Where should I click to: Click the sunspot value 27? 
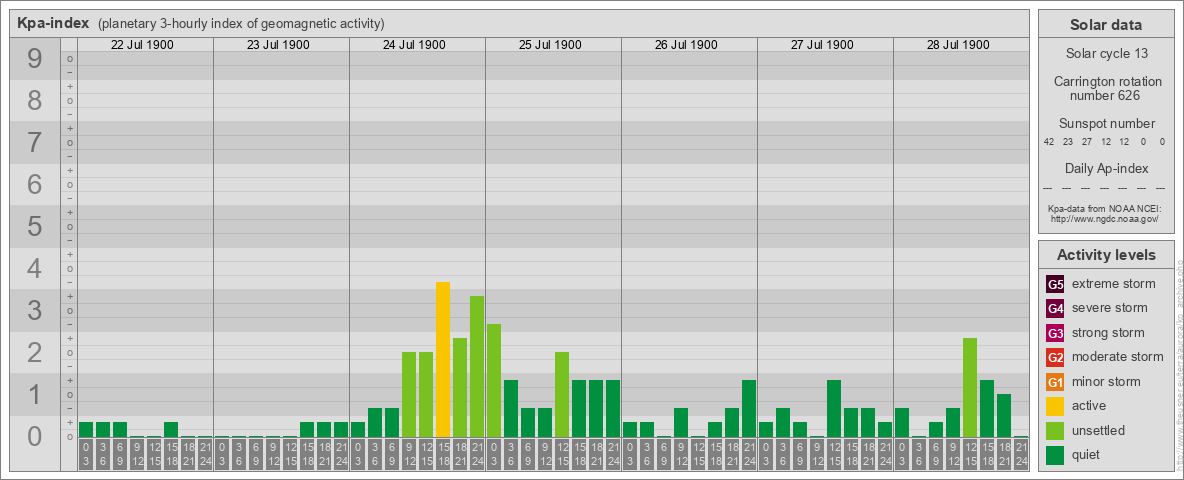(1087, 142)
